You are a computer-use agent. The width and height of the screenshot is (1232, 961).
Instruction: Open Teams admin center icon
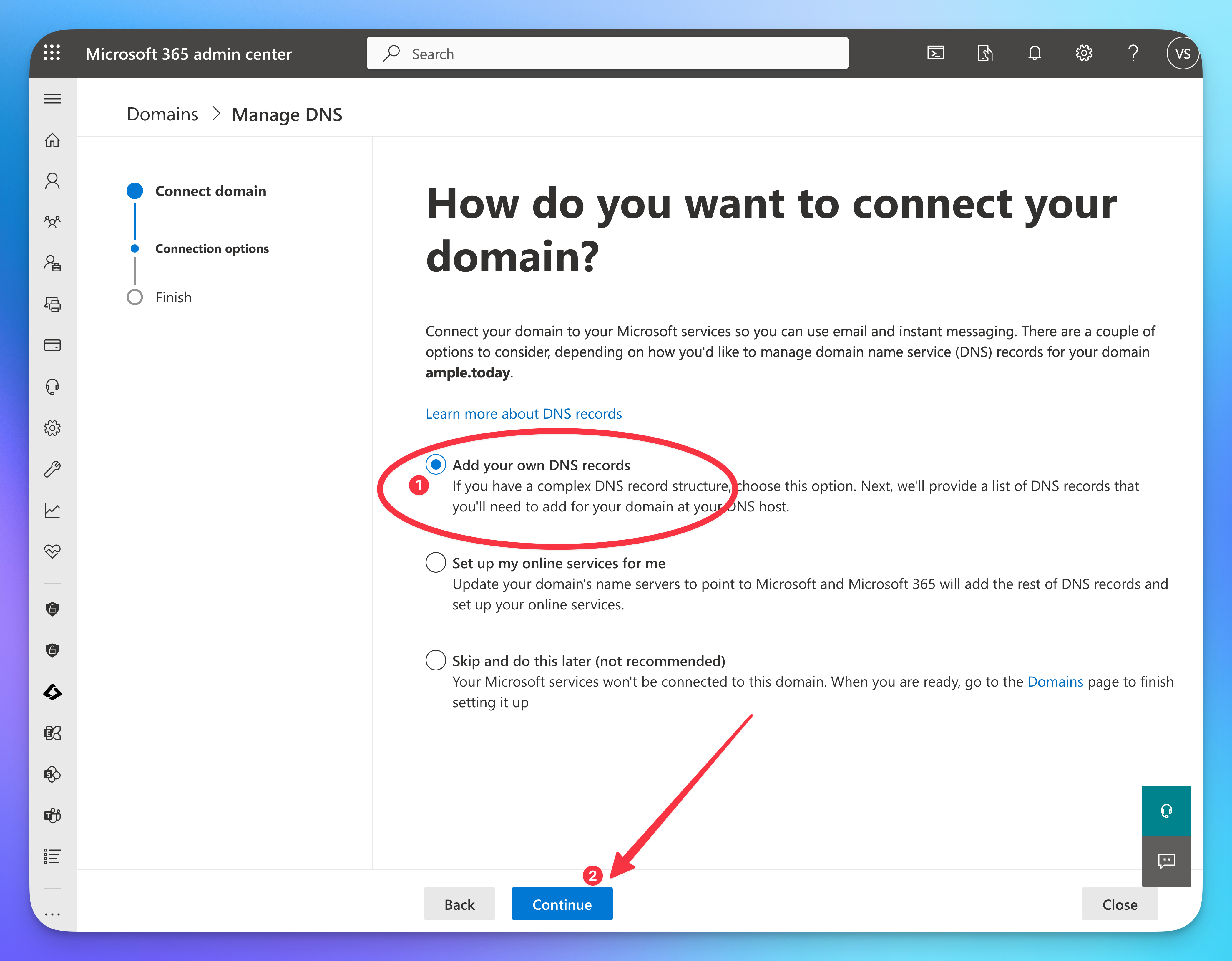coord(52,815)
